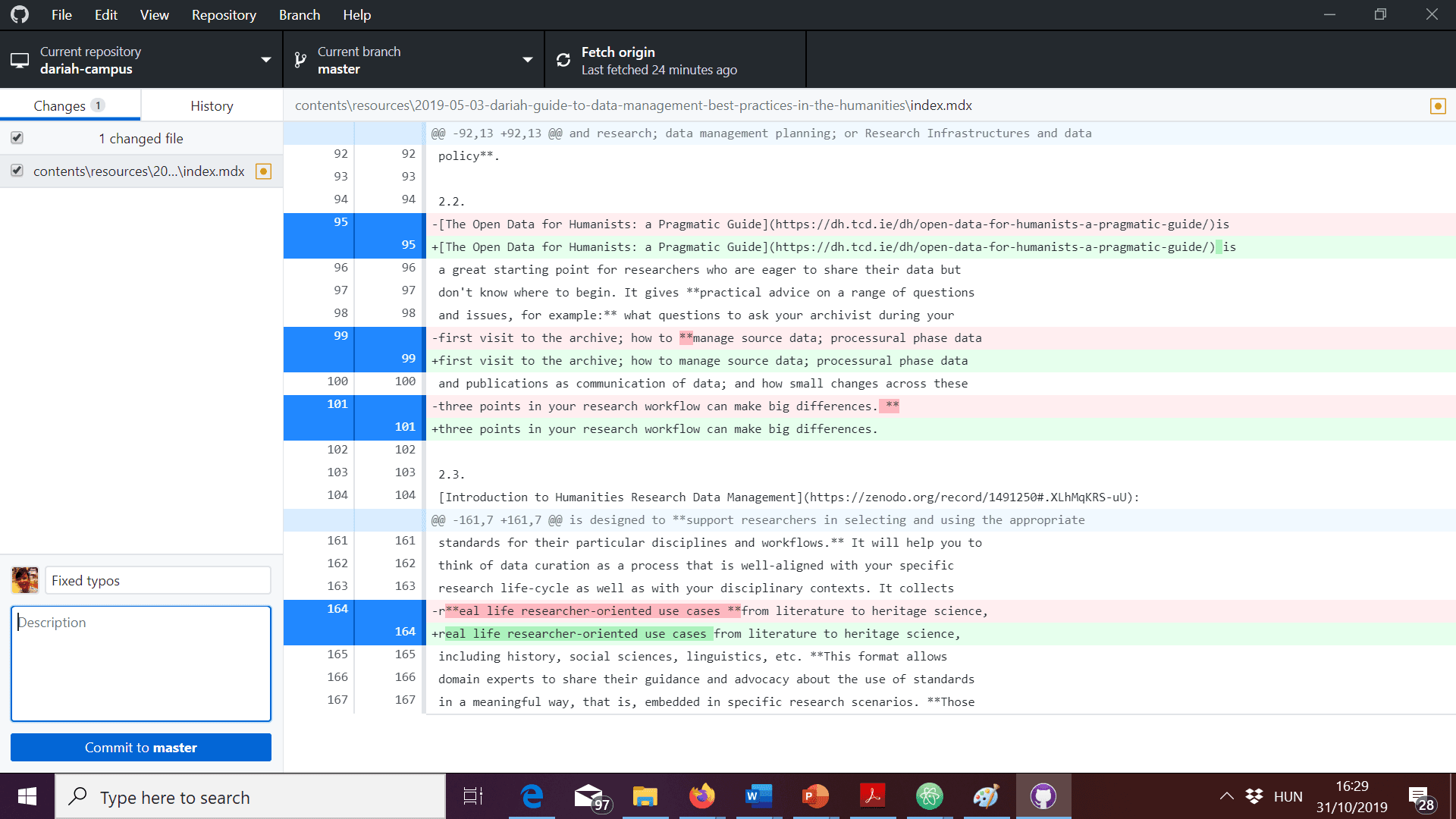Viewport: 1456px width, 819px height.
Task: Open GitHub Desktop from the taskbar
Action: 1043,796
